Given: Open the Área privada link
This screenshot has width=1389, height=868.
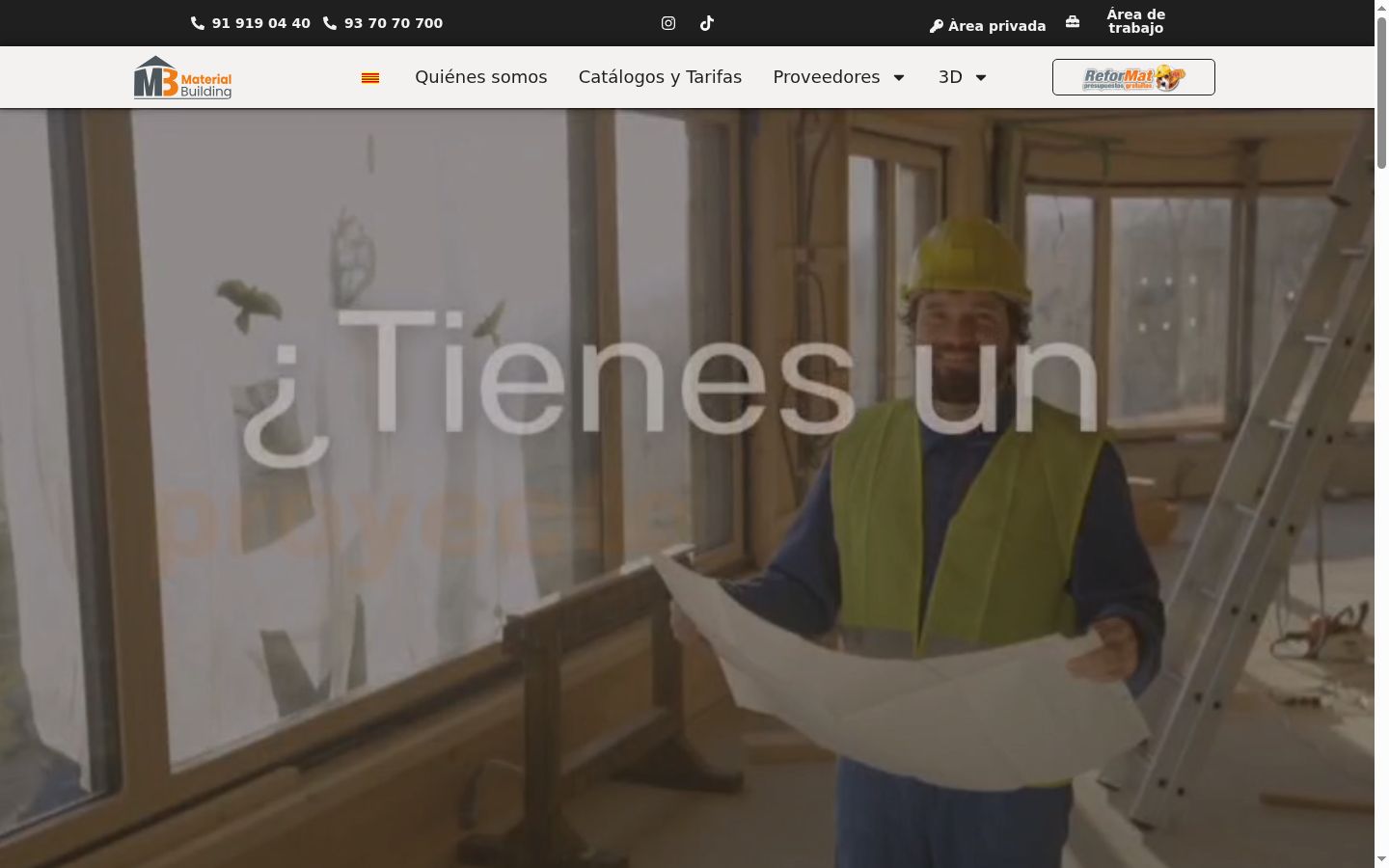Looking at the screenshot, I should 996,26.
